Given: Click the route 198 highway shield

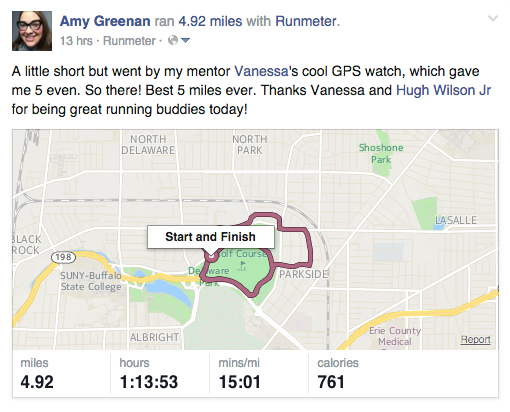Looking at the screenshot, I should [63, 257].
